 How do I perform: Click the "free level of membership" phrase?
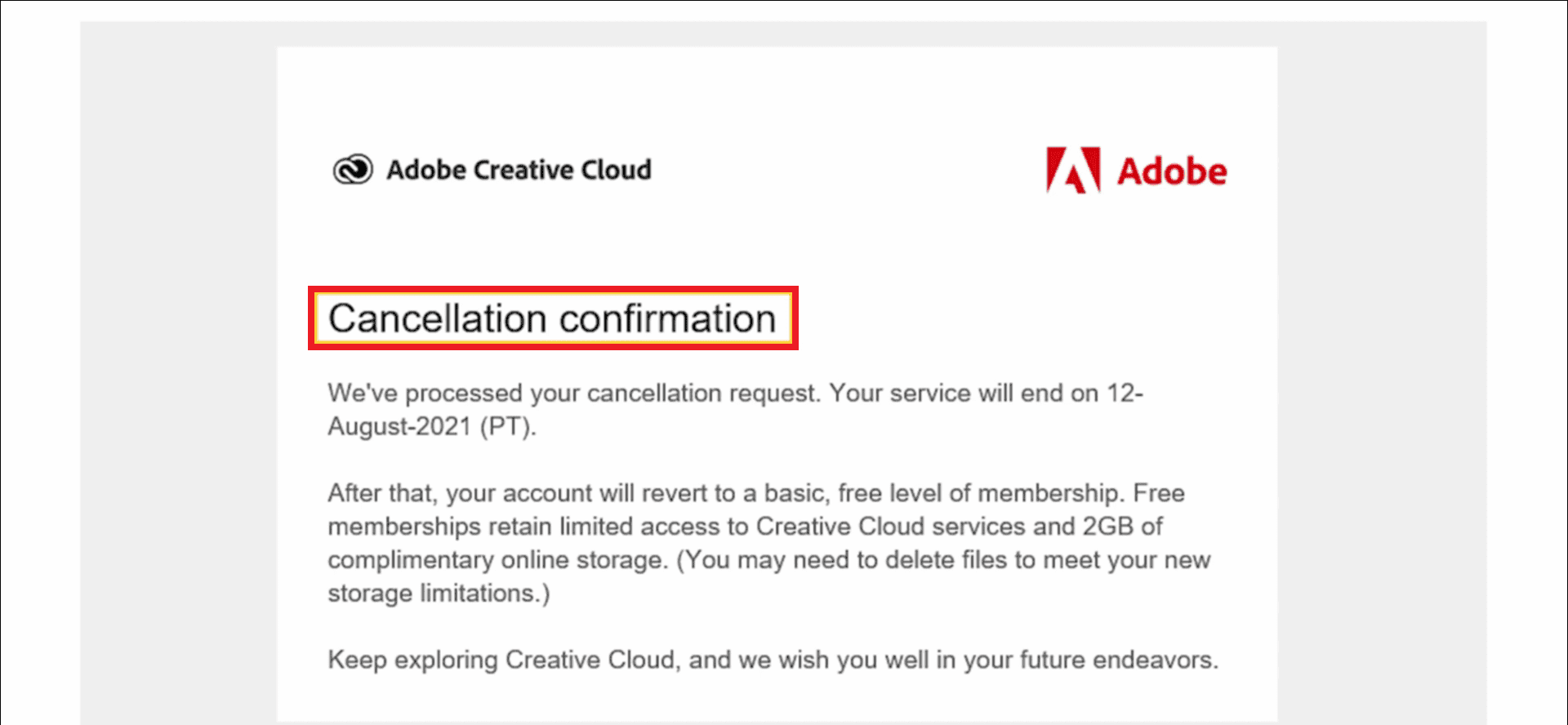[978, 493]
